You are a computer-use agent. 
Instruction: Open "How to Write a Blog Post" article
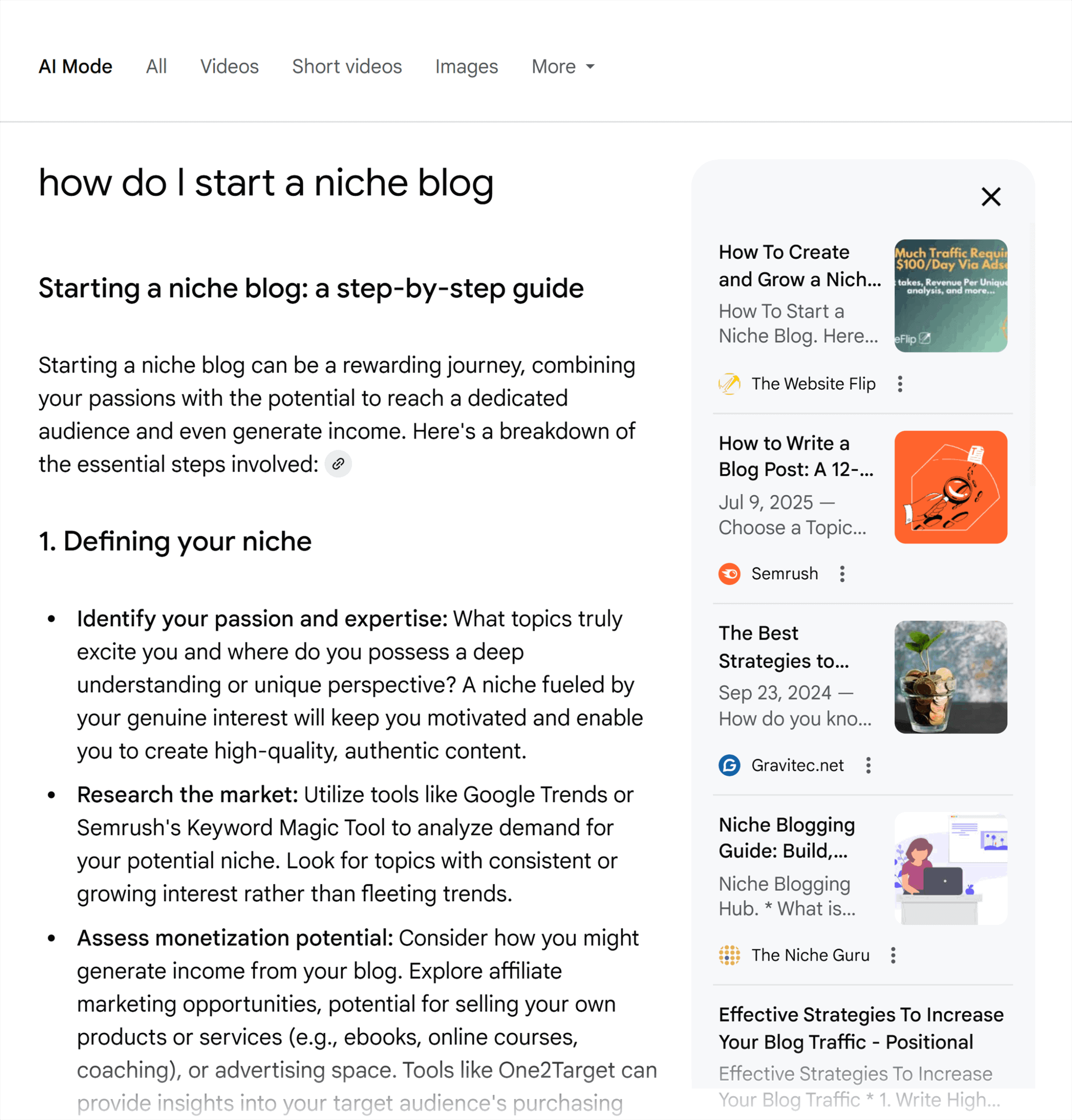point(797,456)
